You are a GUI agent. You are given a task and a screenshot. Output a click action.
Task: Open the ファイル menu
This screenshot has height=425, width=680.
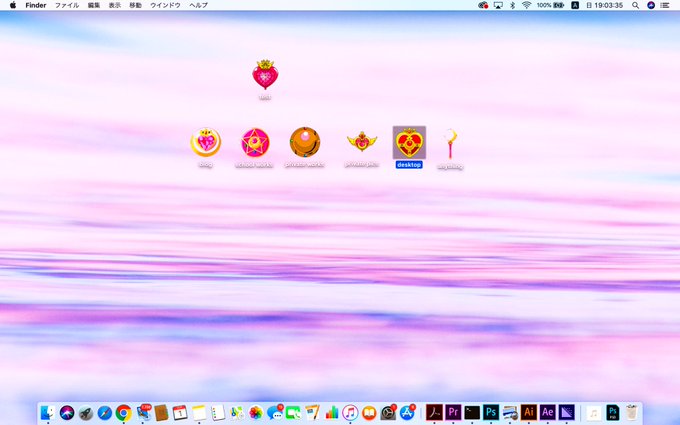point(66,5)
